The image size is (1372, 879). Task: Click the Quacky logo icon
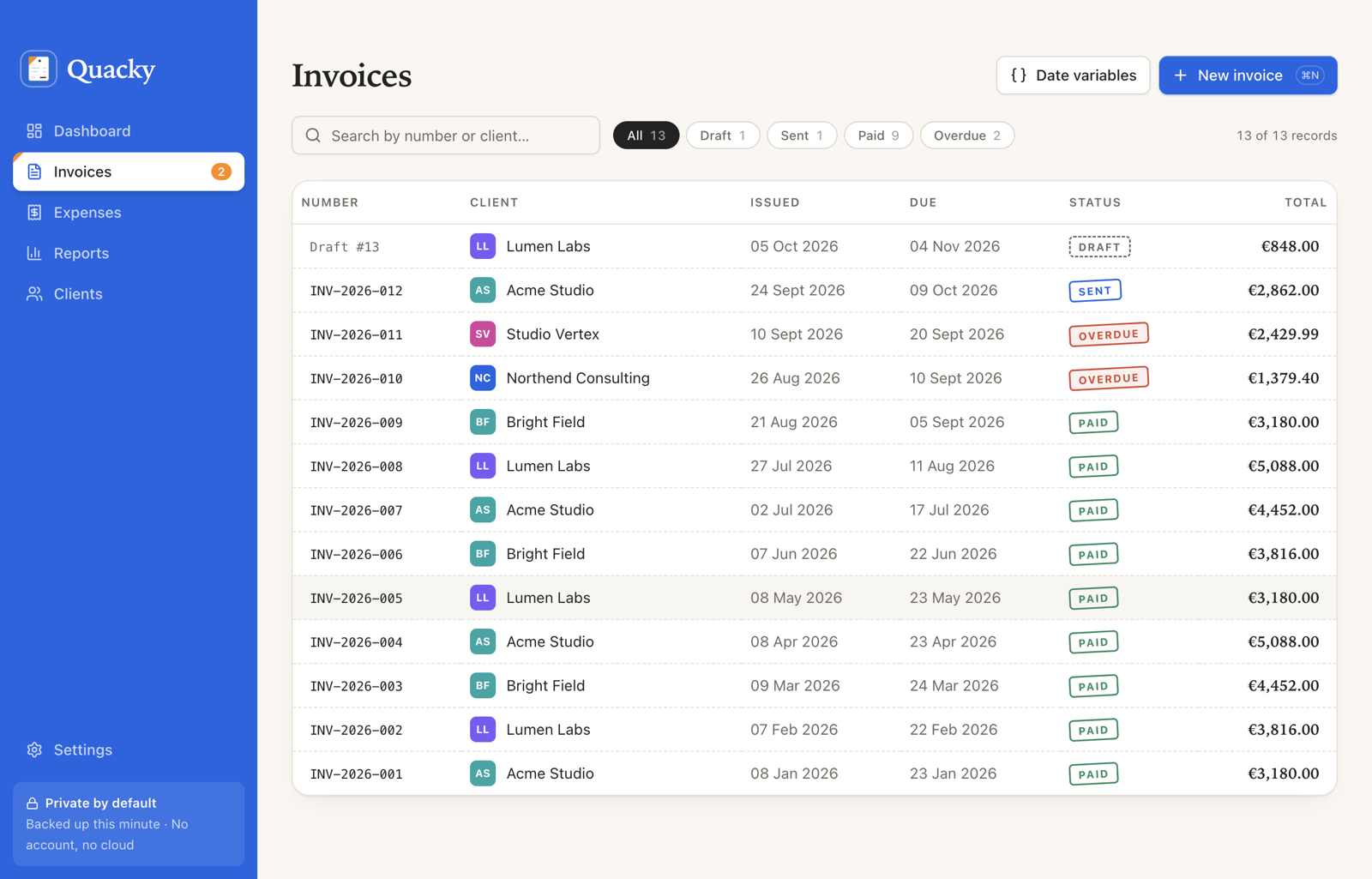tap(39, 69)
